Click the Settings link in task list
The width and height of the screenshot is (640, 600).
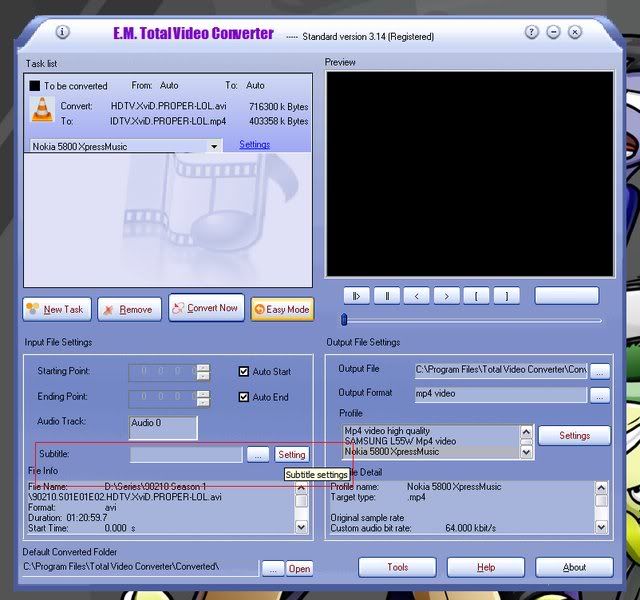point(254,145)
